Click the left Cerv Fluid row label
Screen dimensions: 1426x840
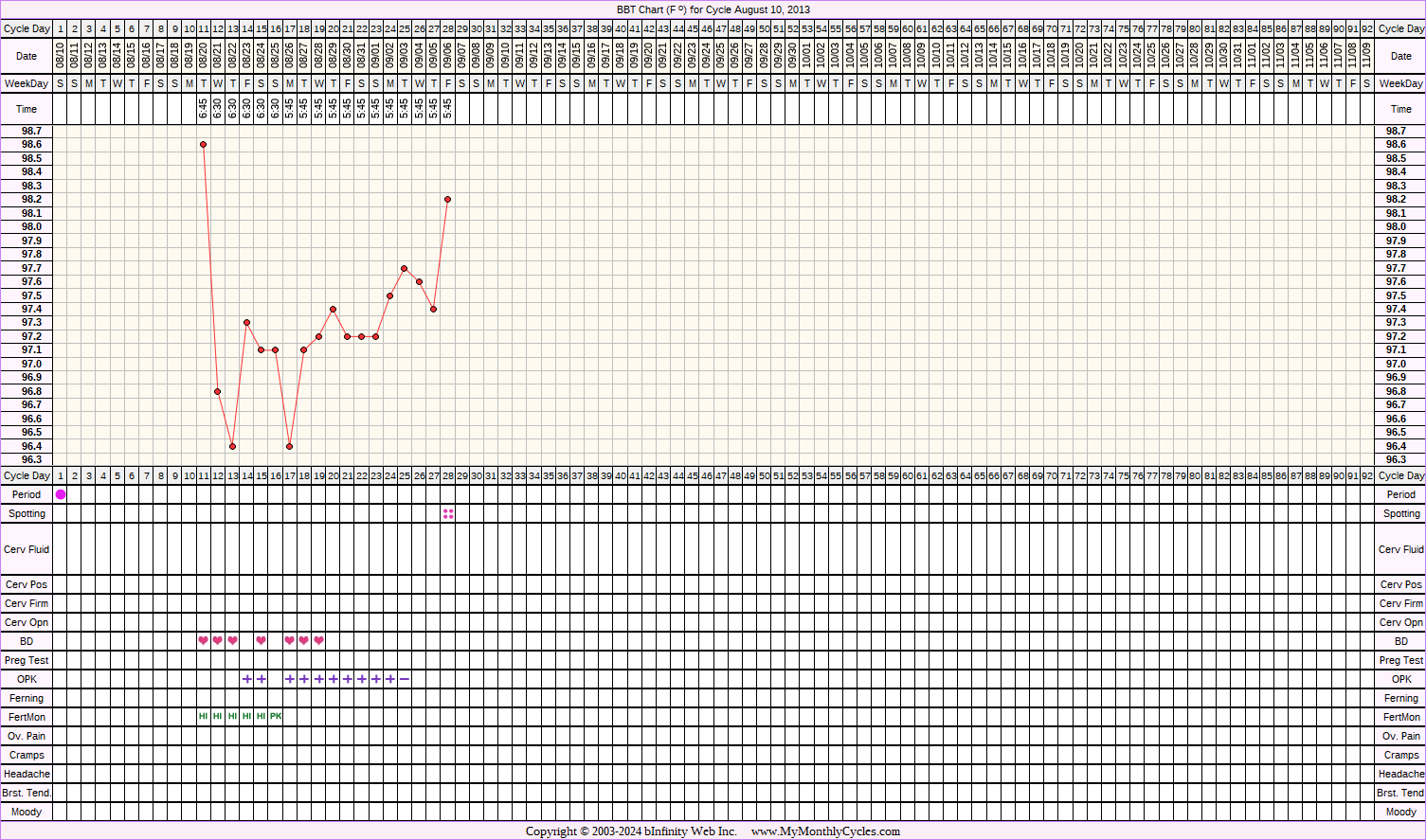click(27, 549)
